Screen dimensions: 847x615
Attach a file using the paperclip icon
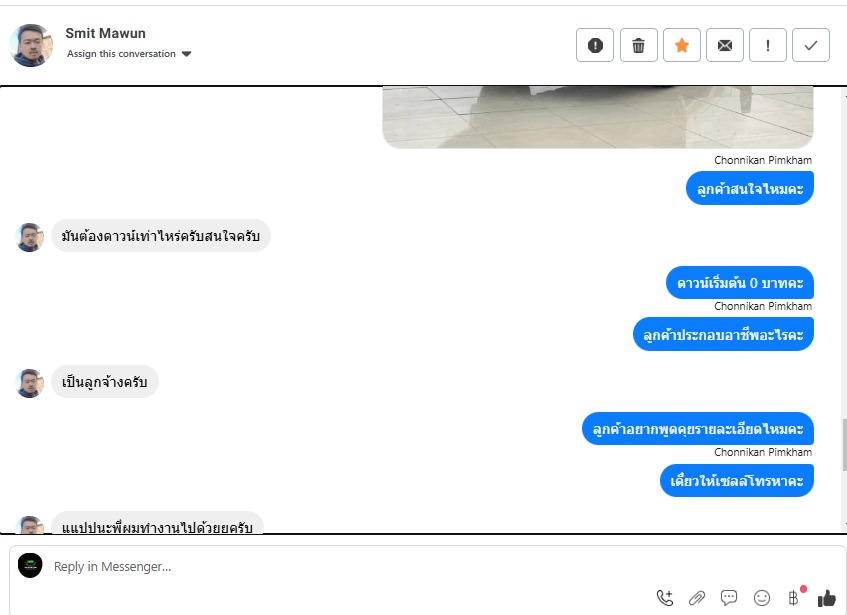pos(697,598)
